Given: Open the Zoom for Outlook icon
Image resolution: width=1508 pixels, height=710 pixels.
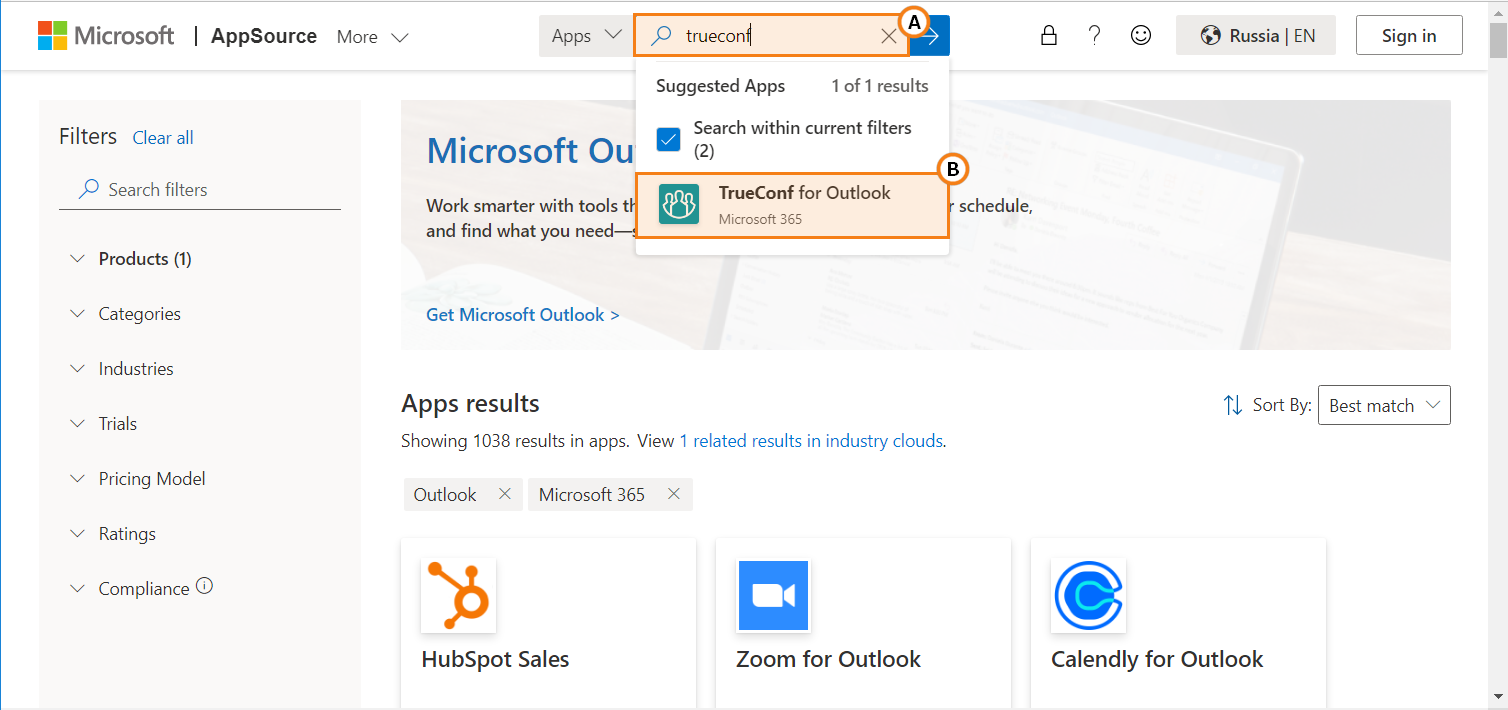Looking at the screenshot, I should 773,596.
